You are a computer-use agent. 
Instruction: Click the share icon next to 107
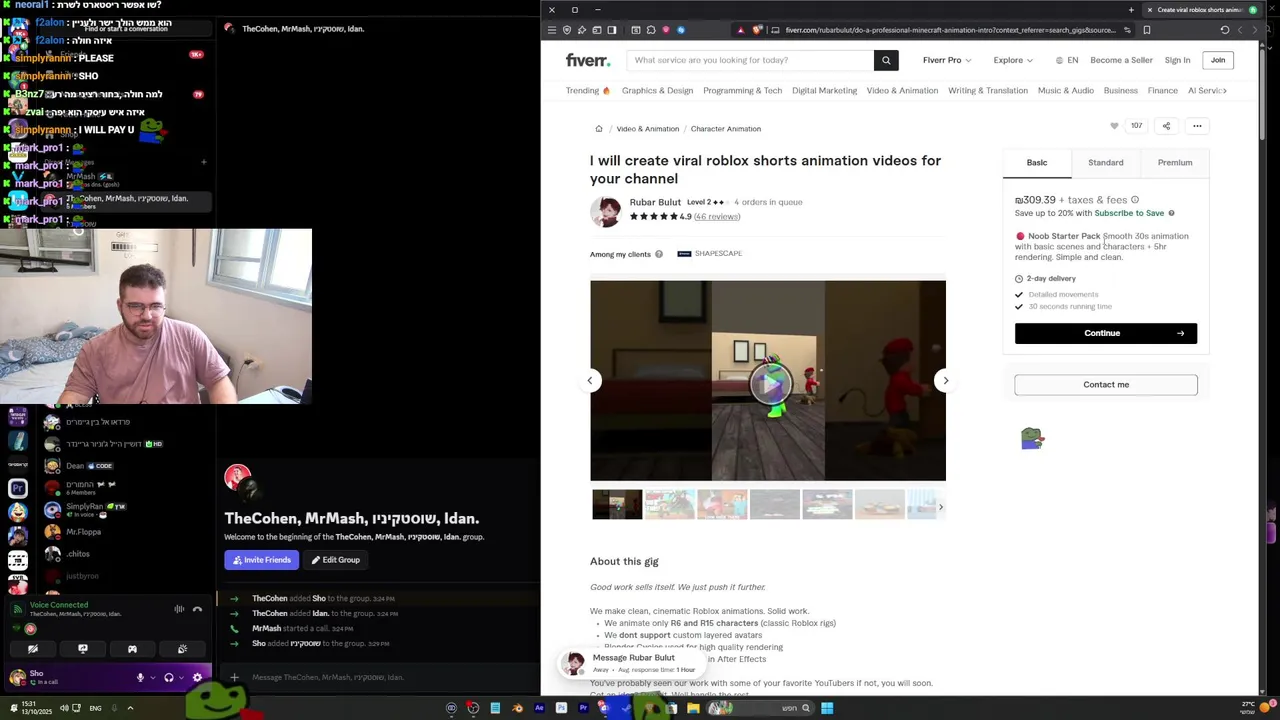pyautogui.click(x=1166, y=126)
